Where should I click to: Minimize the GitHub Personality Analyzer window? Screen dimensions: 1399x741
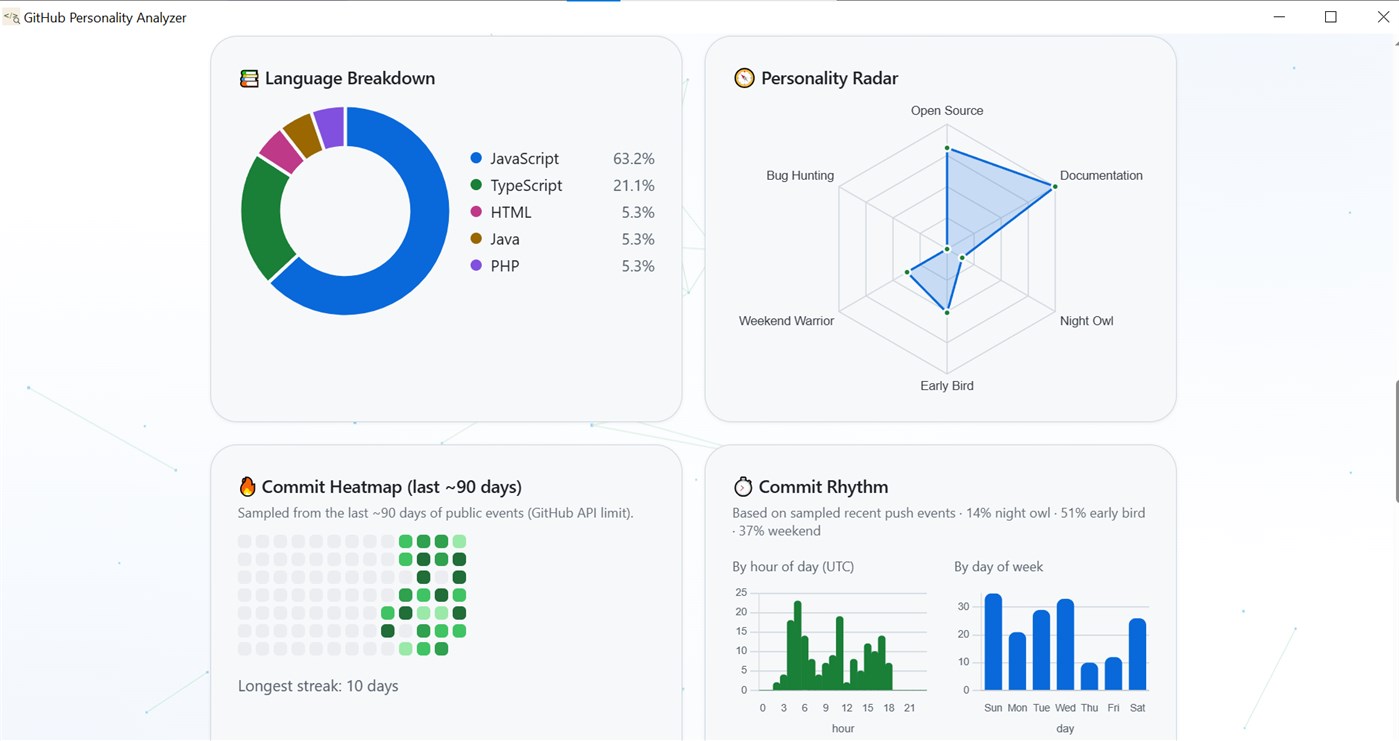pyautogui.click(x=1280, y=17)
